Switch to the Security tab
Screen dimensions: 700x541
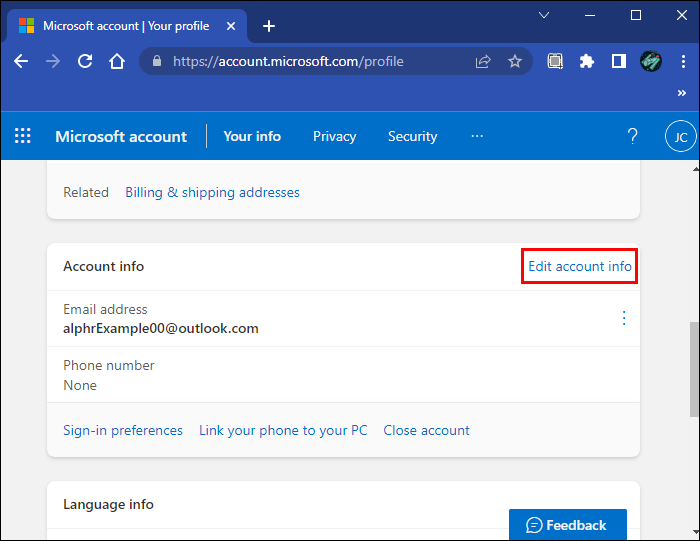[x=412, y=136]
